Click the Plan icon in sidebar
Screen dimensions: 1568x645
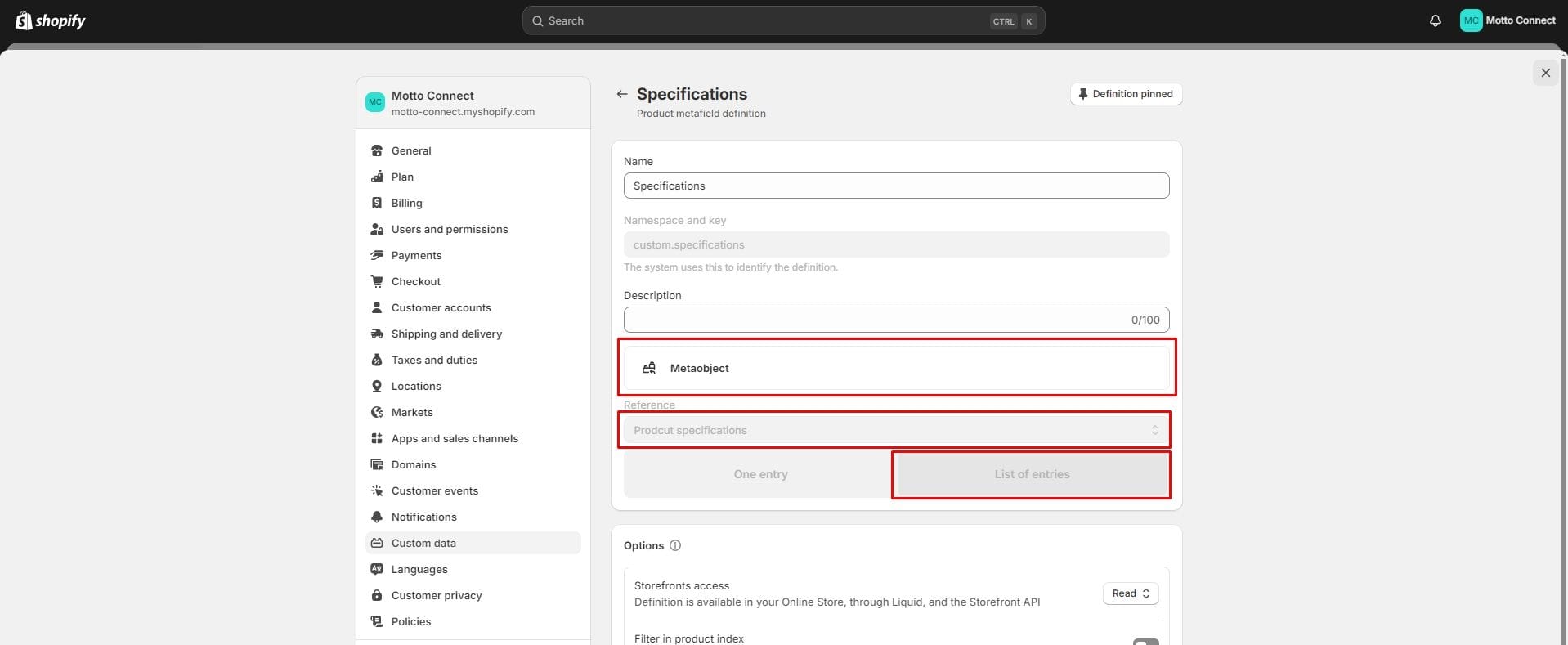click(x=377, y=177)
